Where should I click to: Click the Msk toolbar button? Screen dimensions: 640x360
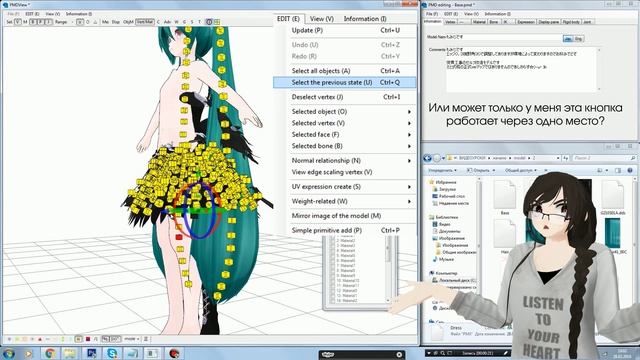point(106,22)
